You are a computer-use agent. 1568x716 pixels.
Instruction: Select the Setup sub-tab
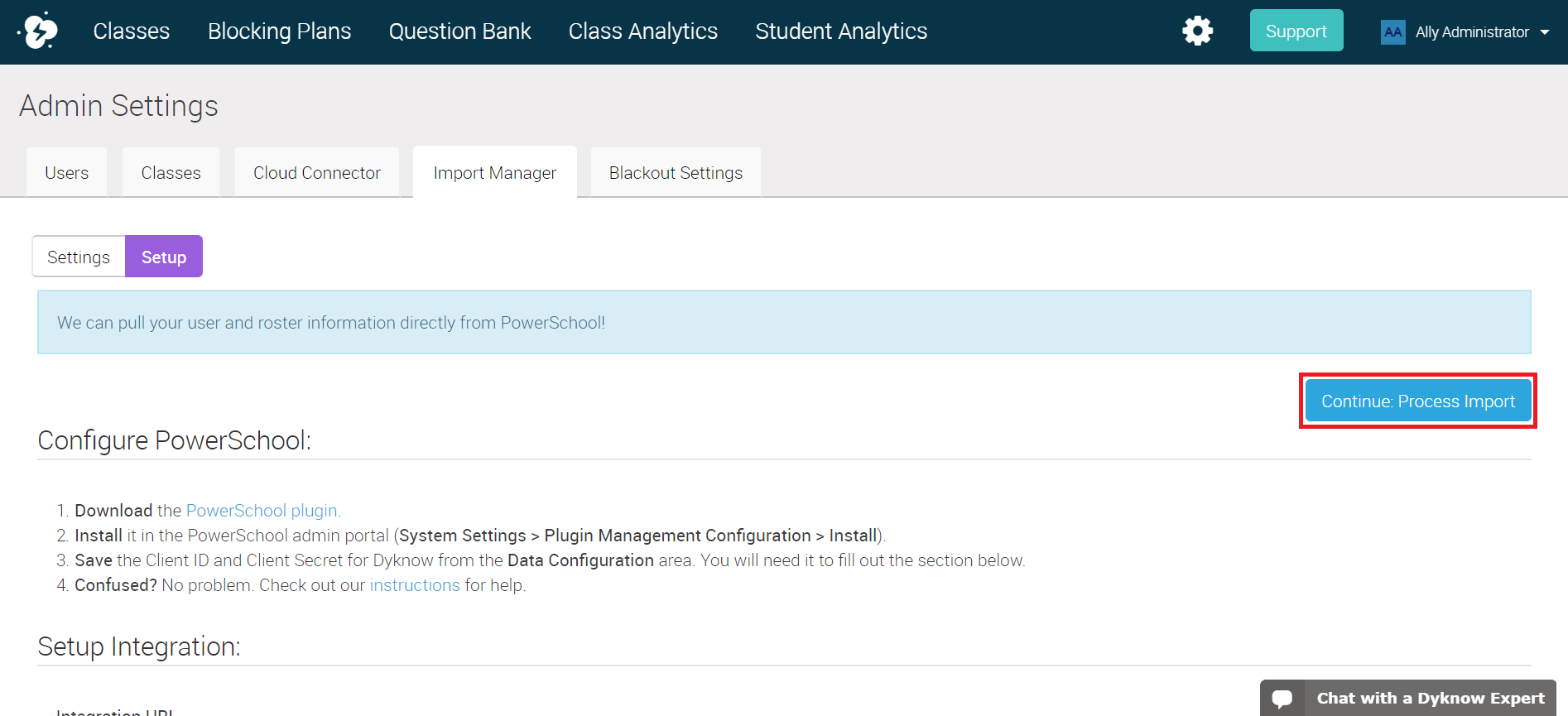point(164,257)
